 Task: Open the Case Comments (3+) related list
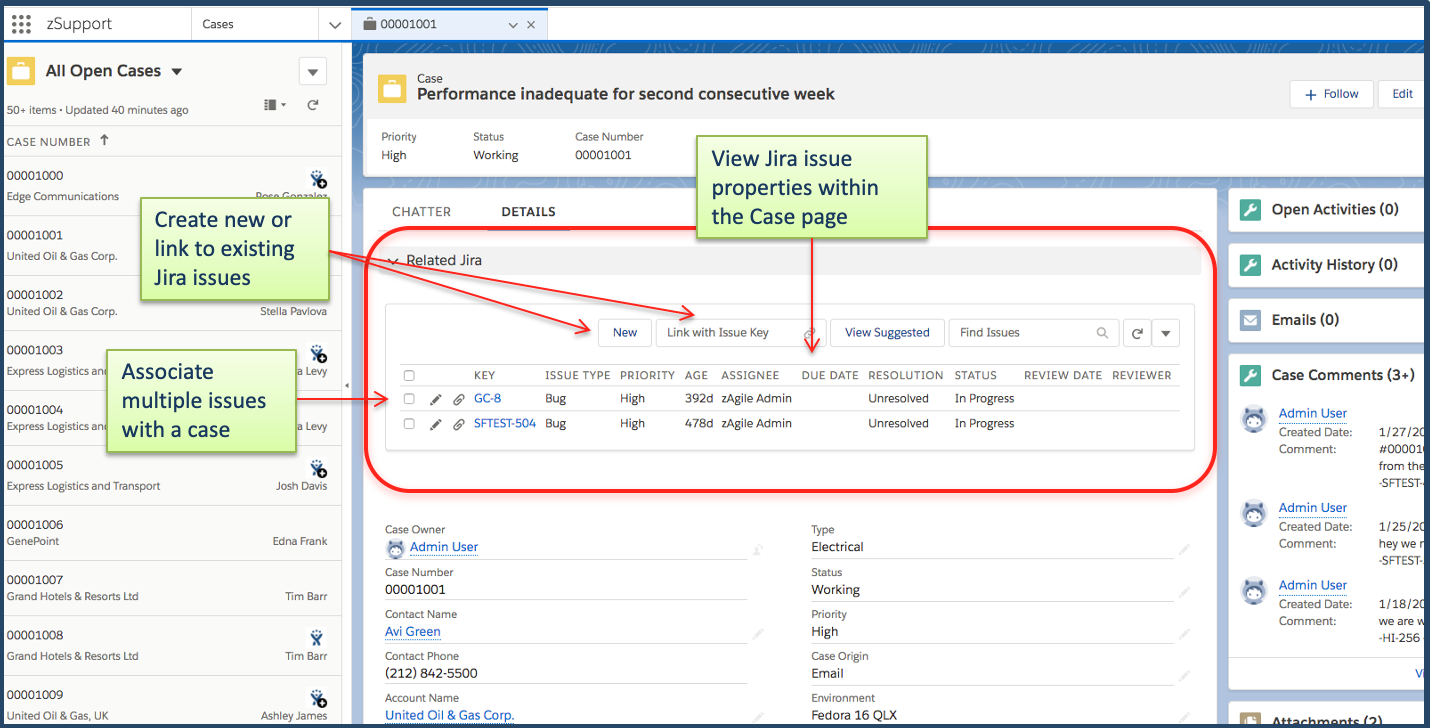[1343, 375]
